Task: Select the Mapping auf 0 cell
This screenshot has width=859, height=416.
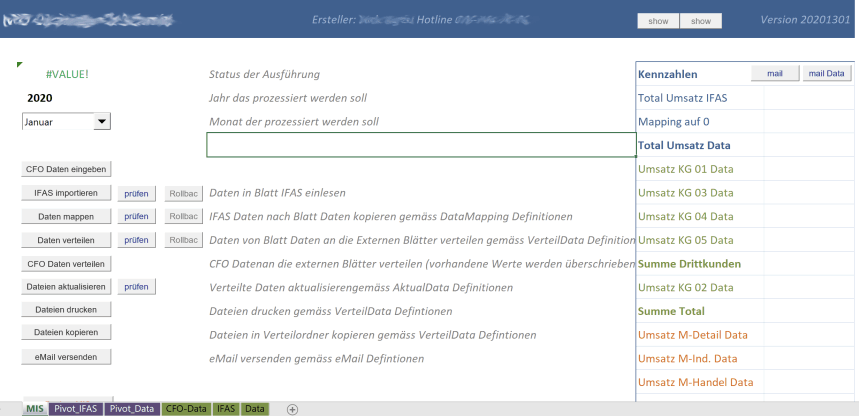Action: point(700,122)
